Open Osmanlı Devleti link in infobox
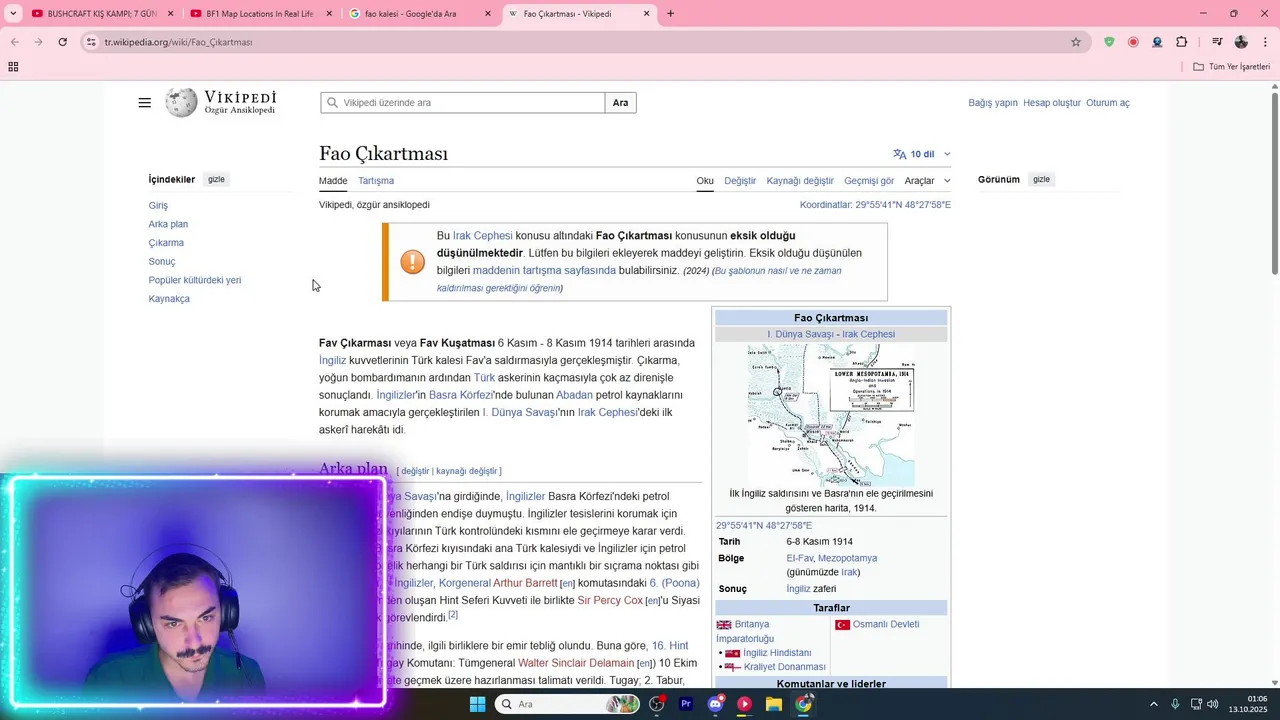1280x720 pixels. tap(886, 624)
